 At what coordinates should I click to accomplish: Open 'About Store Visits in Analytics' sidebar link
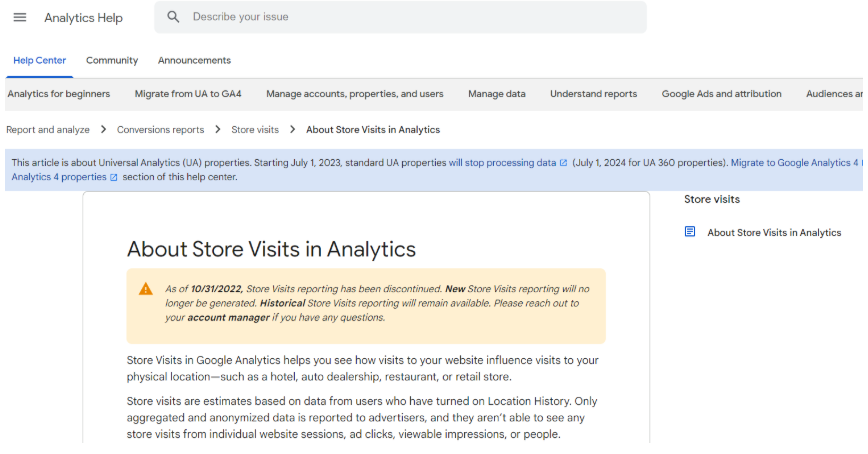774,232
